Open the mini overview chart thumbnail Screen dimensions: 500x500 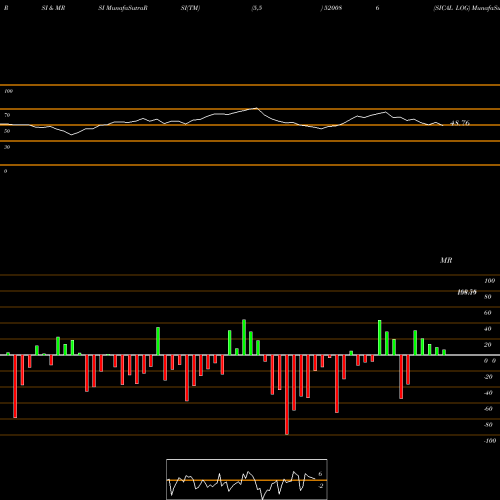[247, 479]
